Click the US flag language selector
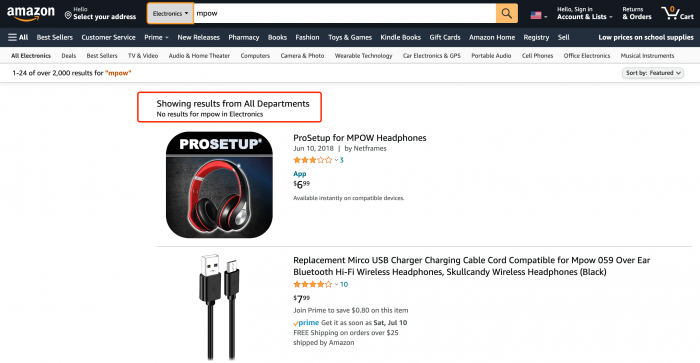 pos(539,16)
